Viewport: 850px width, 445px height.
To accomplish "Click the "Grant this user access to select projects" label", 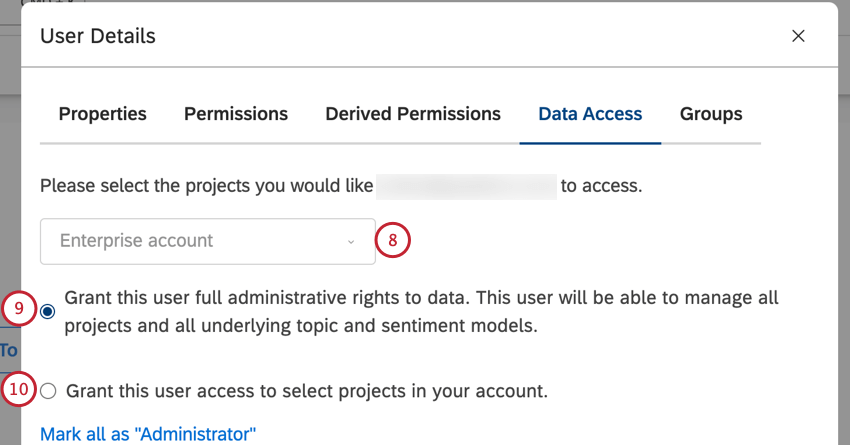I will (306, 391).
